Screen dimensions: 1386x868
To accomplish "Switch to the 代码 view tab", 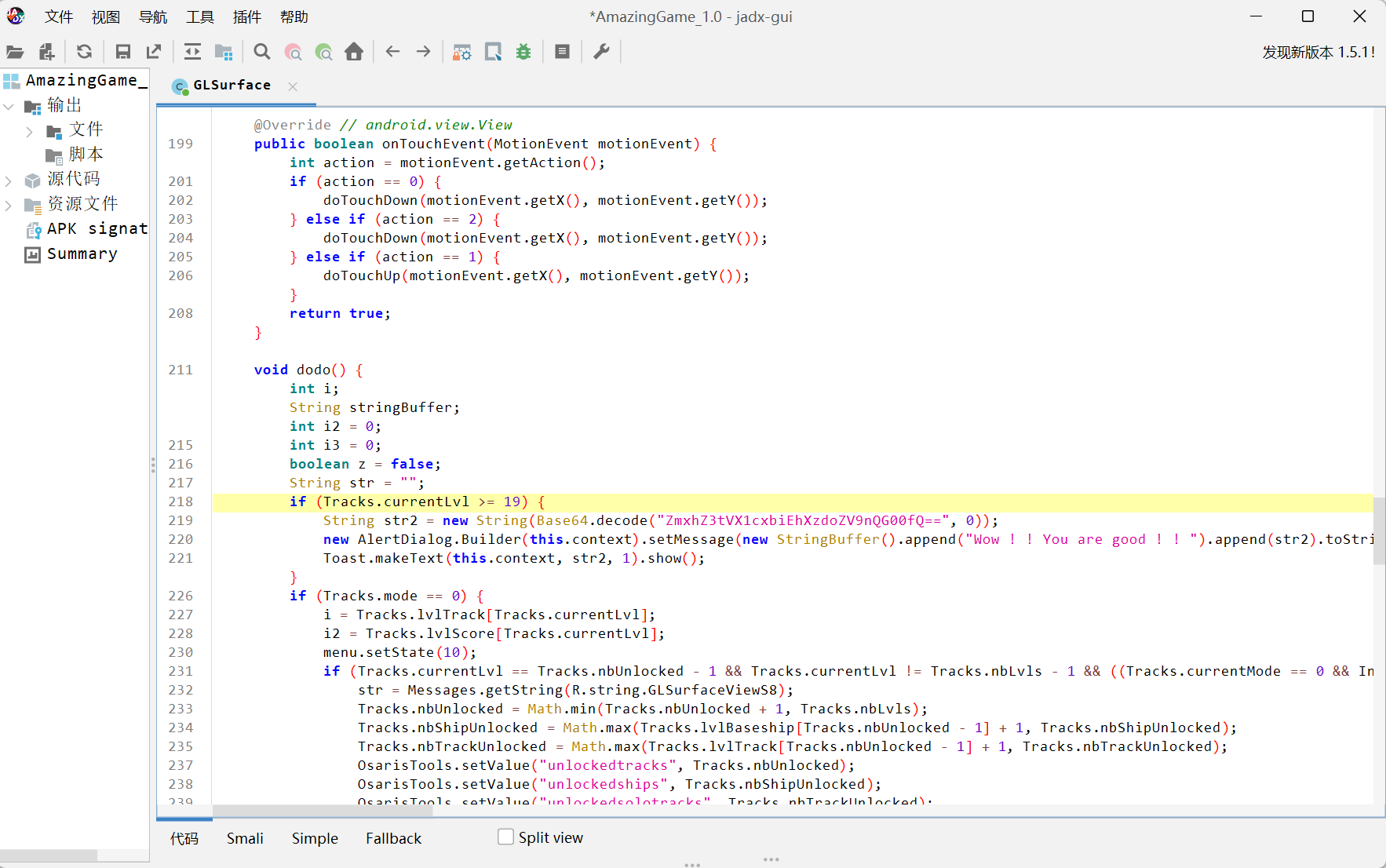I will 184,838.
